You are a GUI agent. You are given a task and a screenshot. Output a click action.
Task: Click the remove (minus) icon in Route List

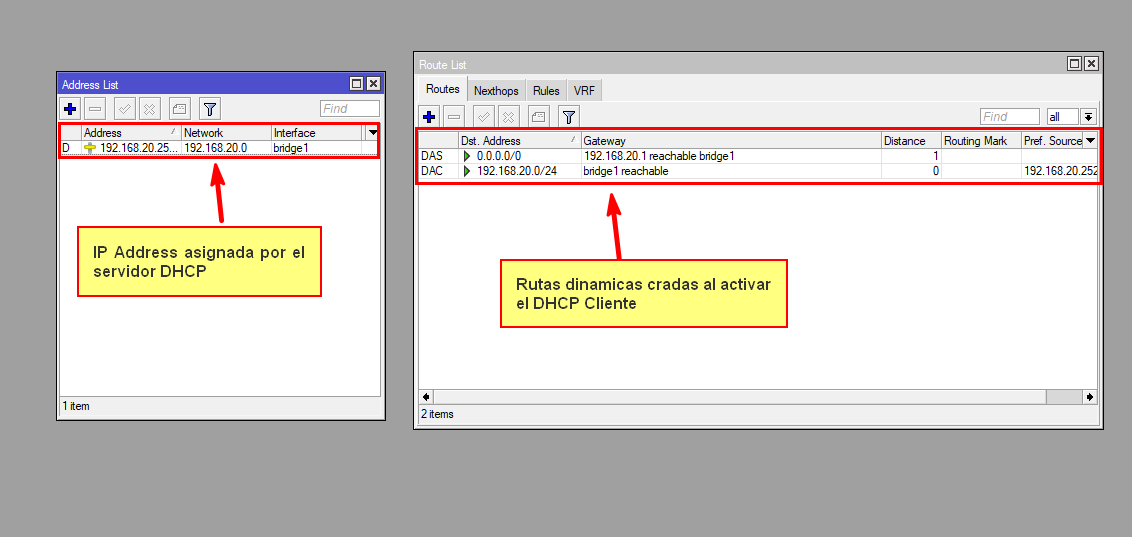pos(454,117)
